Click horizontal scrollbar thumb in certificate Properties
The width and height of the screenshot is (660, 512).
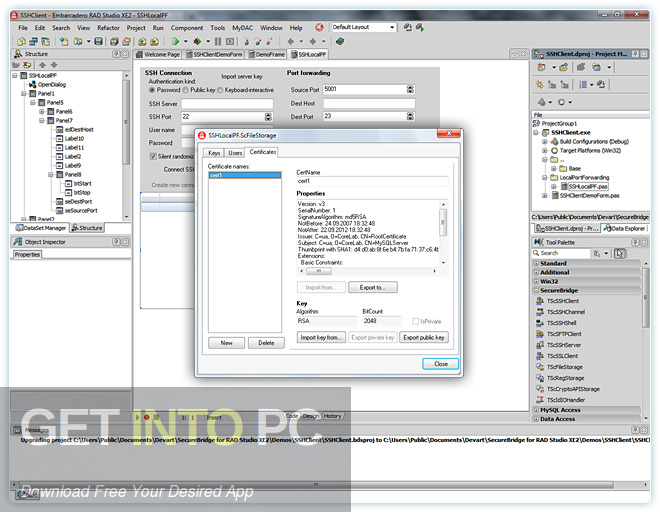pos(319,271)
